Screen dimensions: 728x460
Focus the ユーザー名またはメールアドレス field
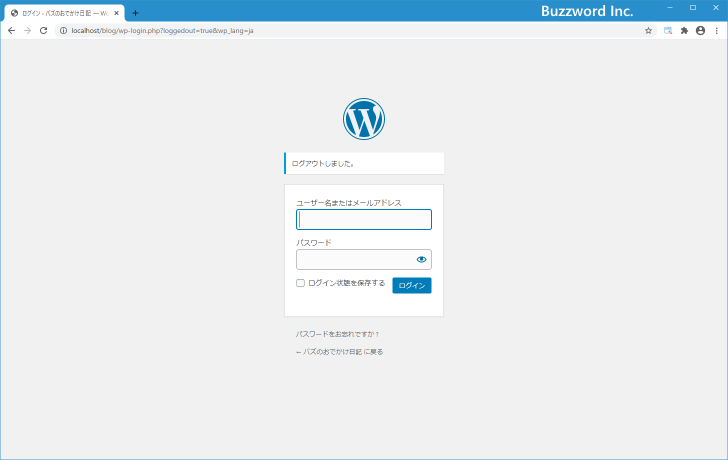(363, 220)
